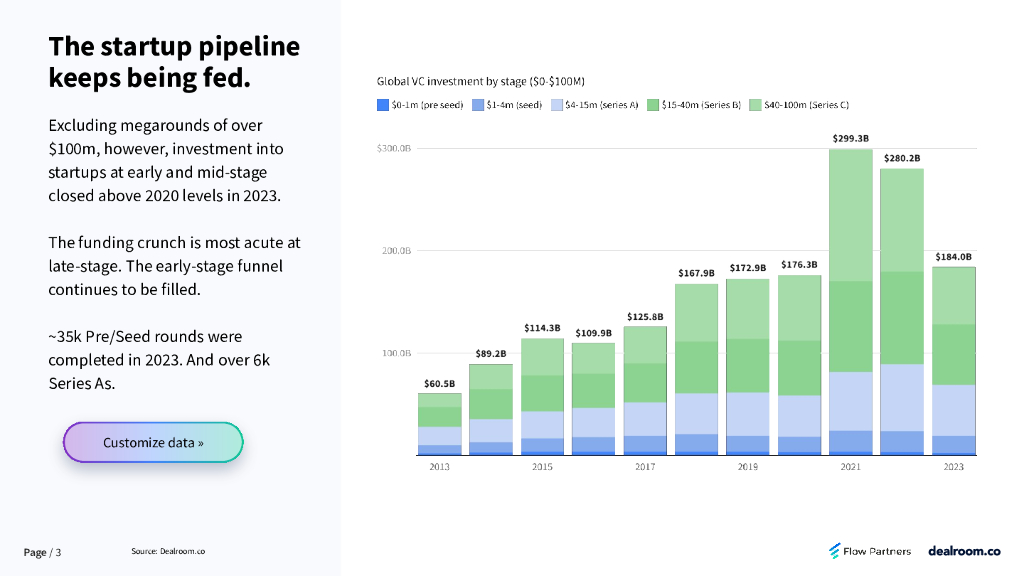Click the $0-1m (pre seed) legend color swatch
The width and height of the screenshot is (1024, 576).
(382, 105)
